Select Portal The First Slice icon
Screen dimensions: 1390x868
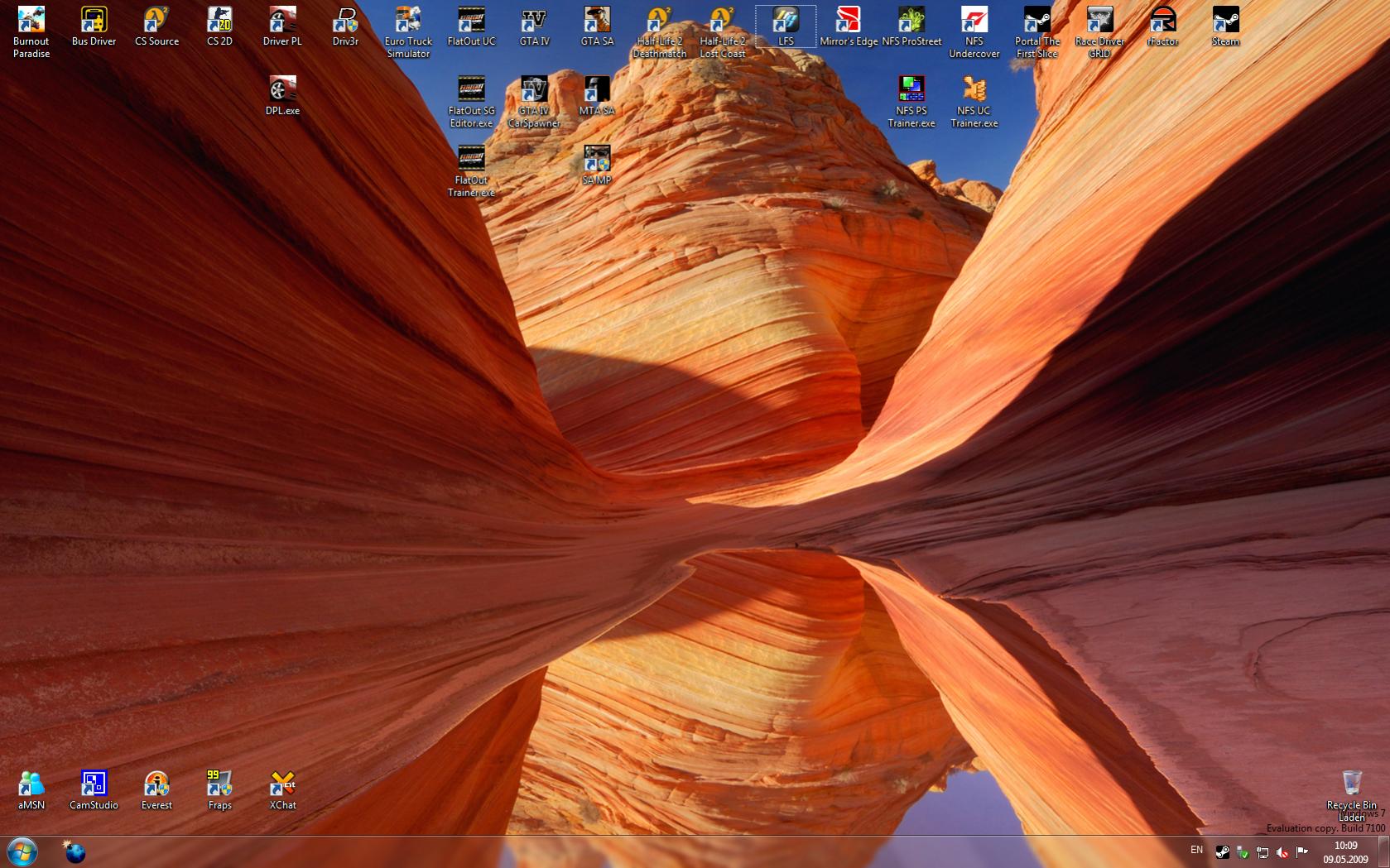pyautogui.click(x=1037, y=32)
